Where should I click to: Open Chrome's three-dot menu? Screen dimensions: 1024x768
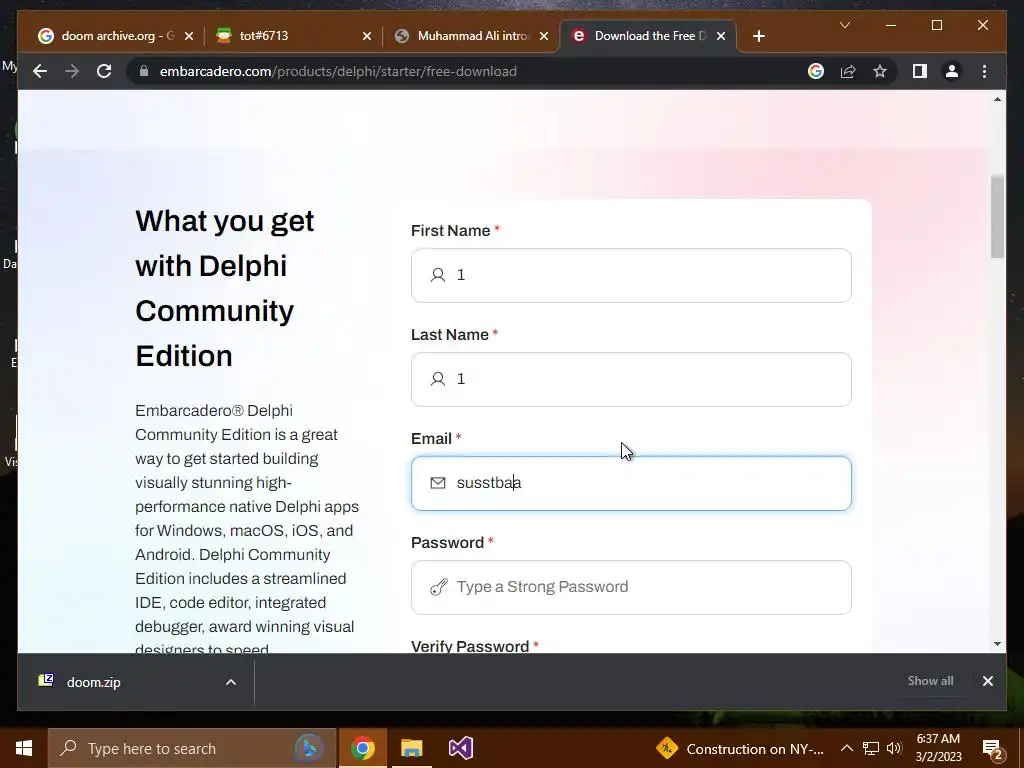[x=984, y=71]
